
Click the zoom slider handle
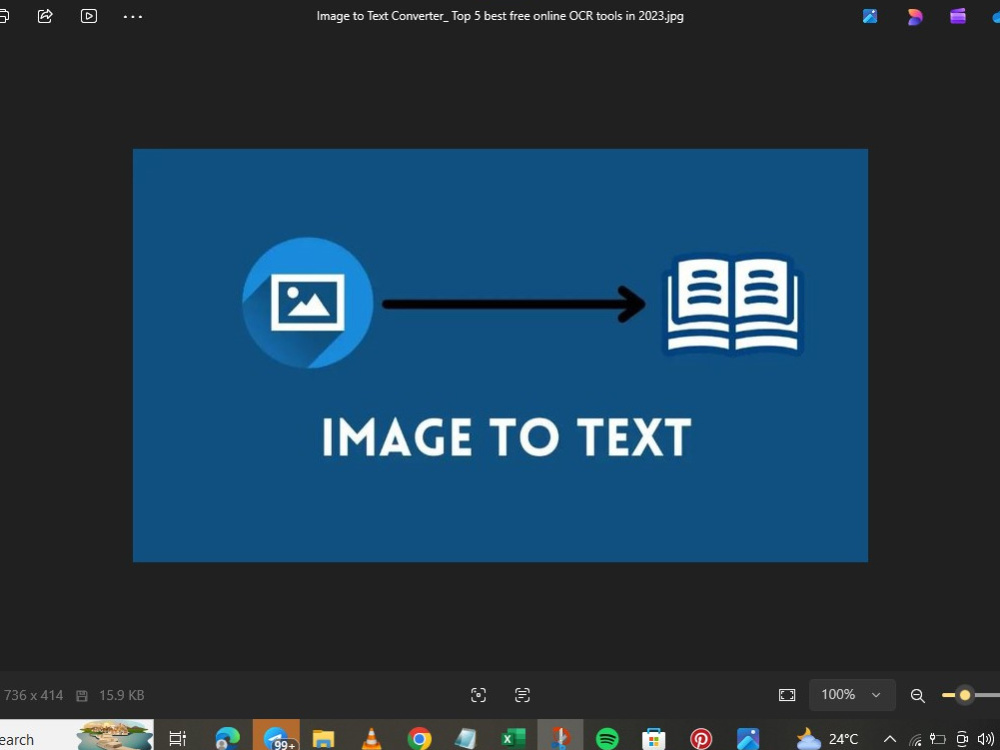[x=965, y=695]
